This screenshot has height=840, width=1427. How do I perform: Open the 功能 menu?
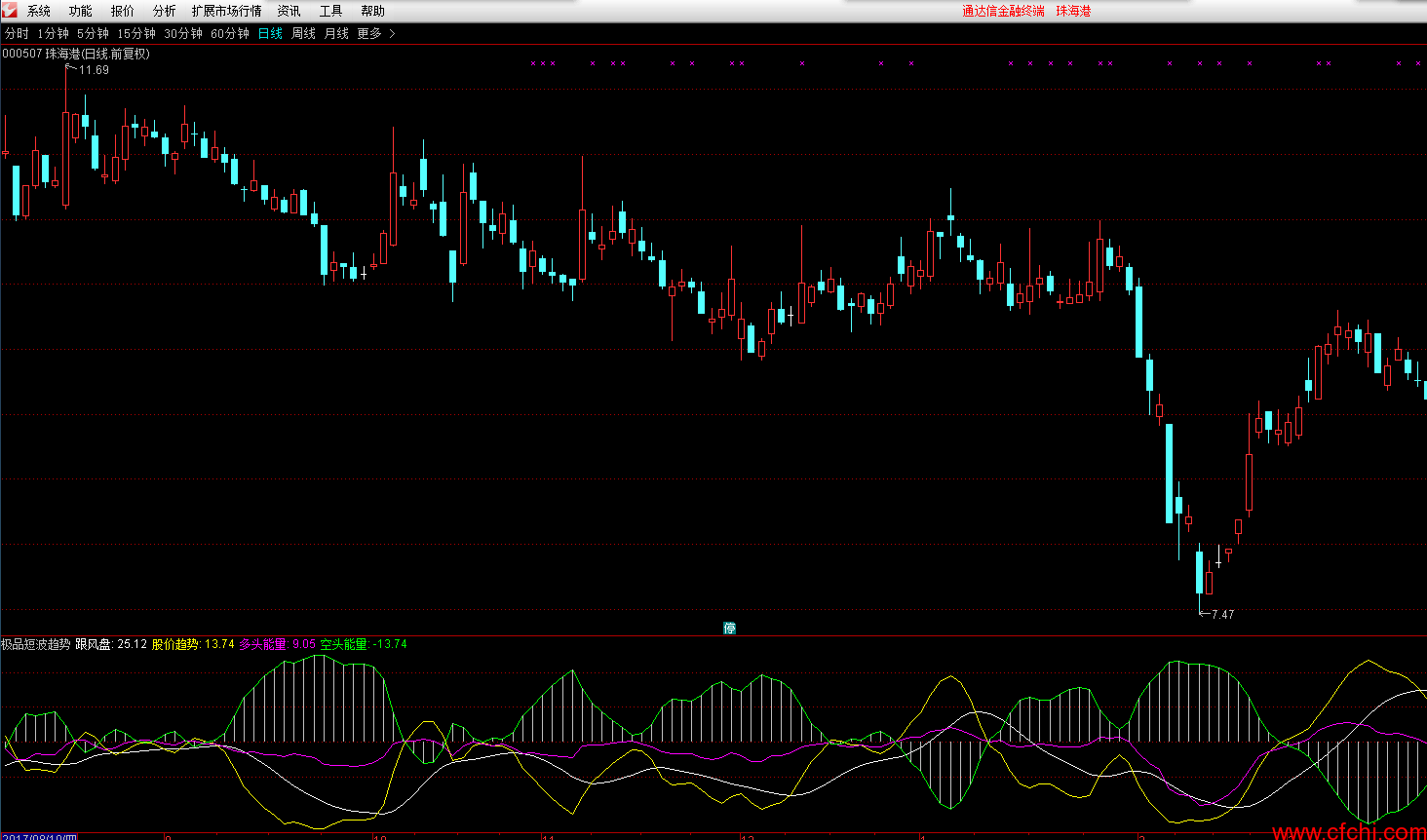coord(81,11)
